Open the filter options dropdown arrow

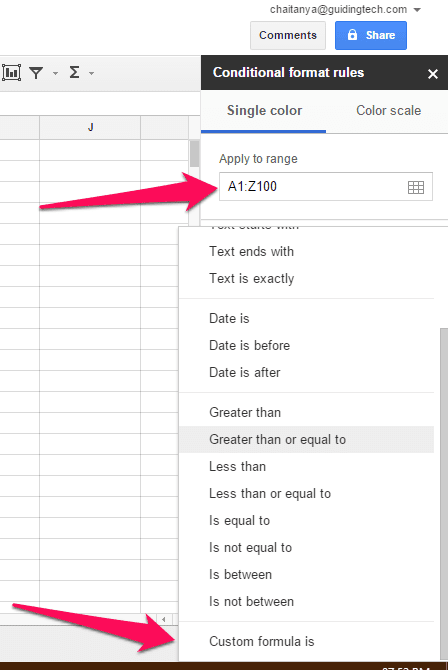coord(55,73)
